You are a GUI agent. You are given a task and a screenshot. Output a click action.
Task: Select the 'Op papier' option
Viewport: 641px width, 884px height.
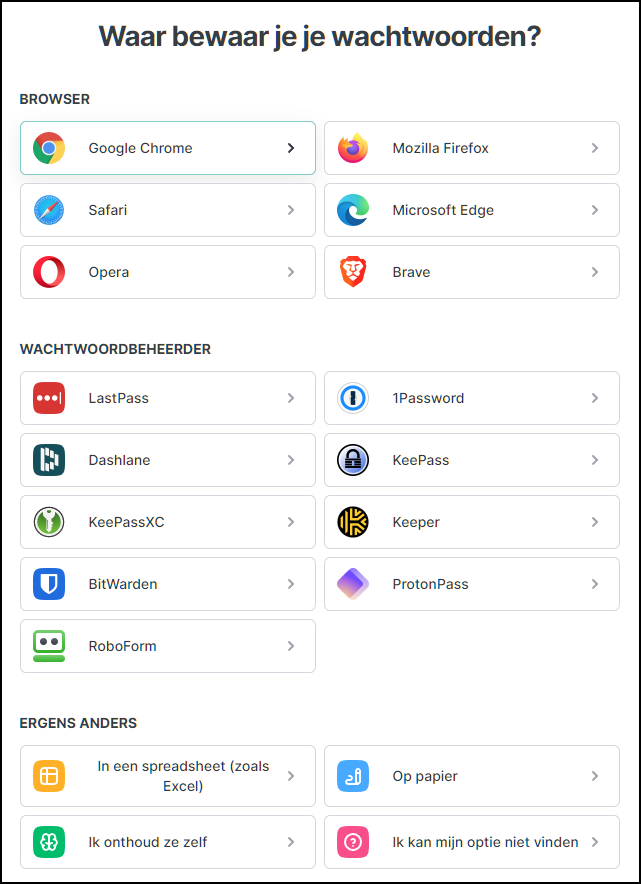click(x=472, y=776)
